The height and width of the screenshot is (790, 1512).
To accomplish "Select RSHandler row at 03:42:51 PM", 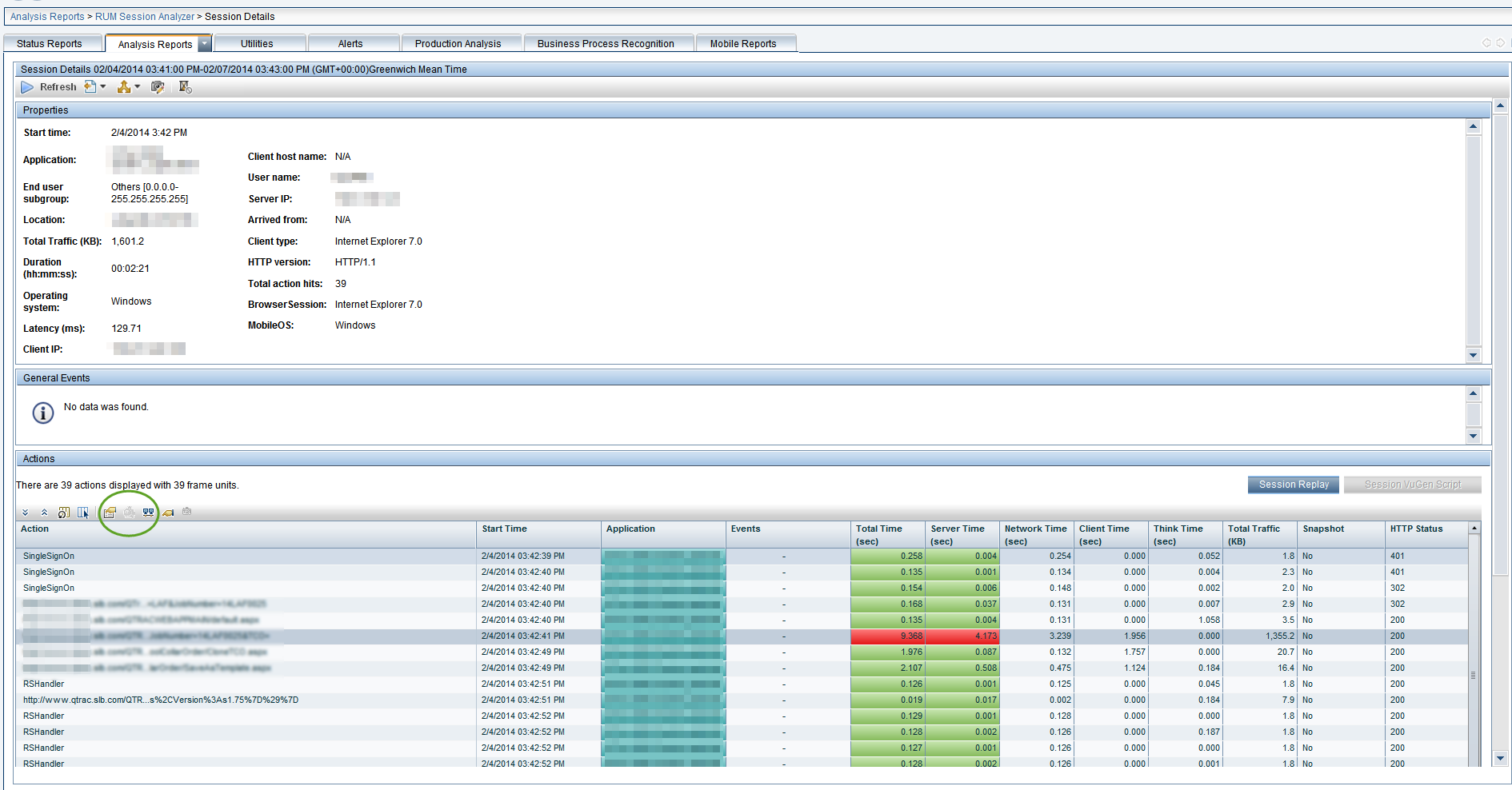I will click(x=742, y=684).
